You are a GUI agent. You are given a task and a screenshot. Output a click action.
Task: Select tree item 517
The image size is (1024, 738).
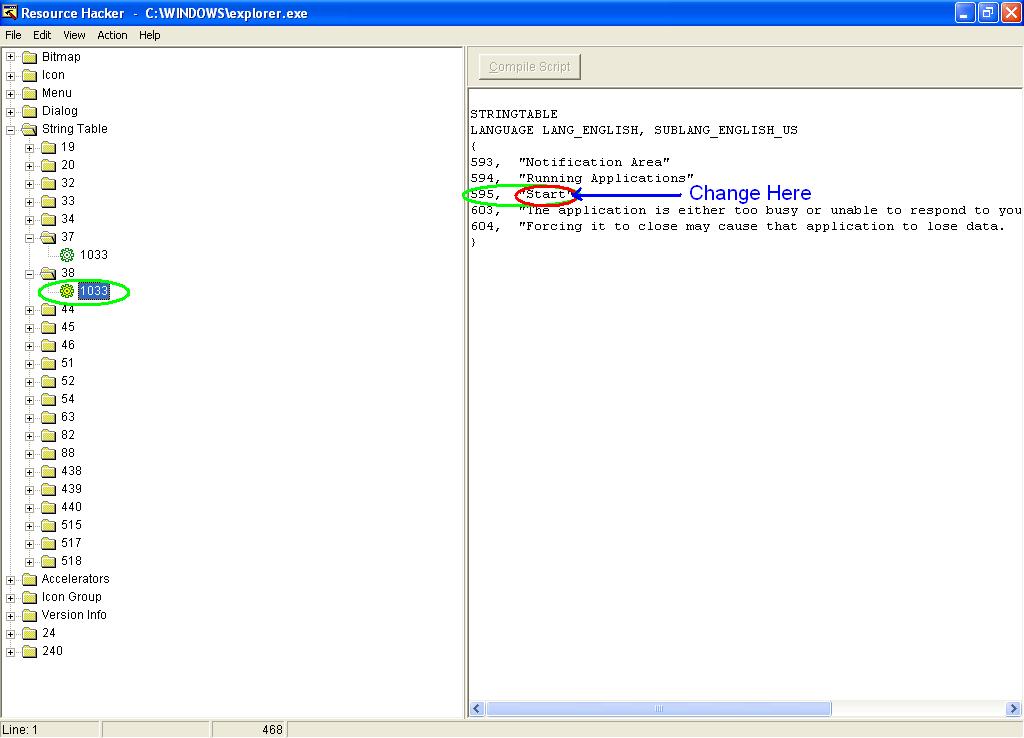coord(71,543)
